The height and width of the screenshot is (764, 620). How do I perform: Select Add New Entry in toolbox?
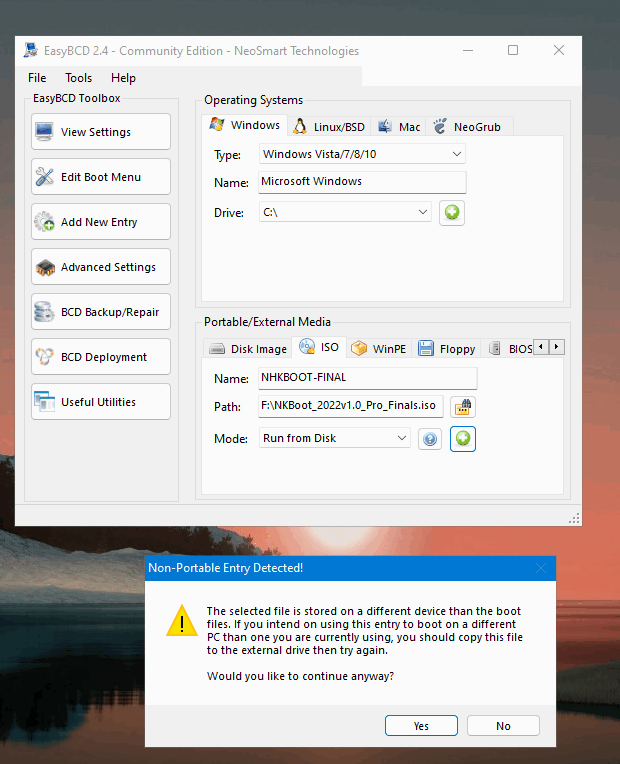101,222
